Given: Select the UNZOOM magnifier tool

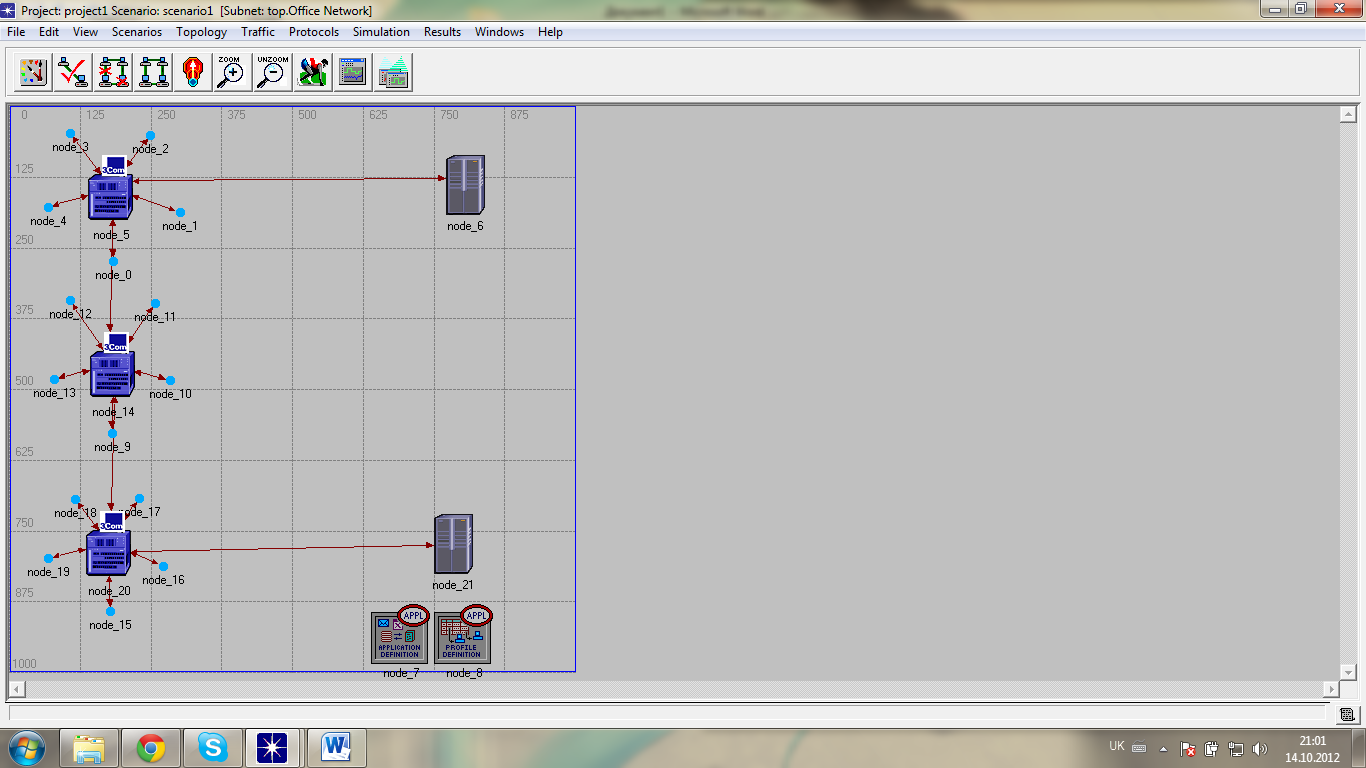Looking at the screenshot, I should [x=272, y=72].
